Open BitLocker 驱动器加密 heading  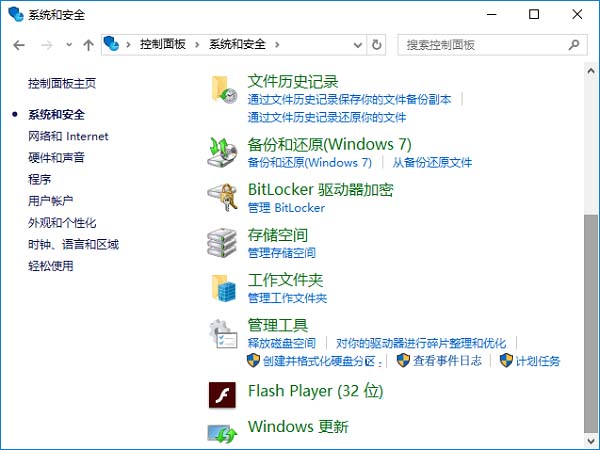(321, 189)
